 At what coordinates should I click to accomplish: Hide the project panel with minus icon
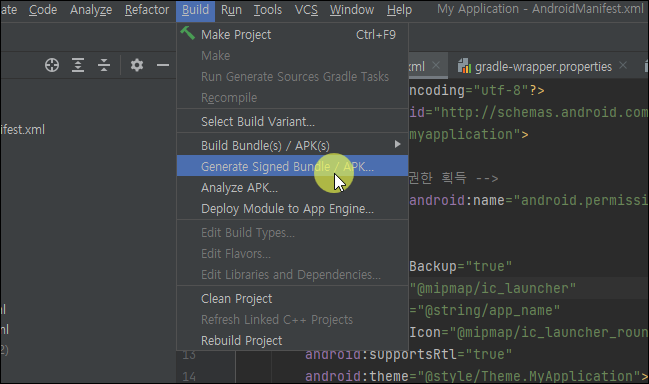coord(163,65)
